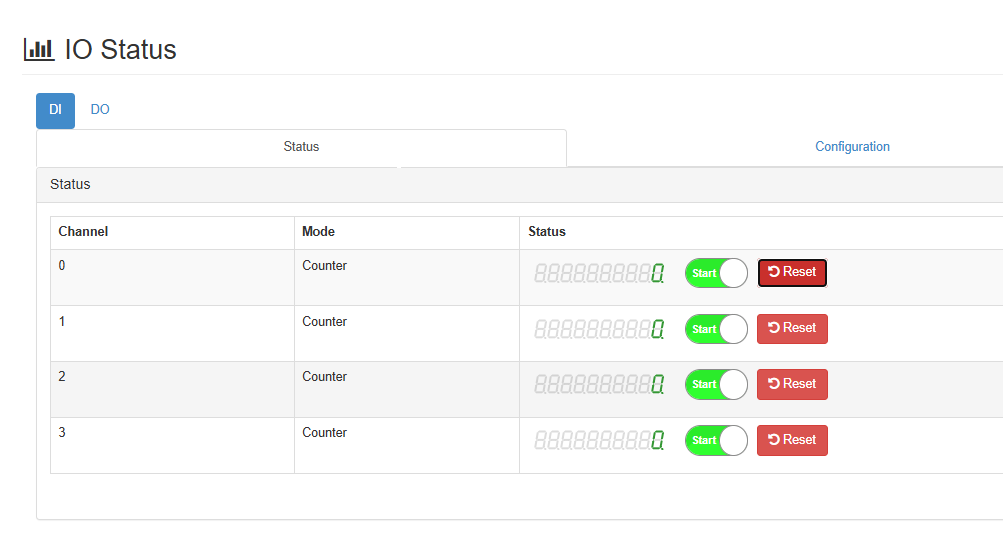Toggle the Start switch for channel 2
This screenshot has width=1003, height=545.
716,384
